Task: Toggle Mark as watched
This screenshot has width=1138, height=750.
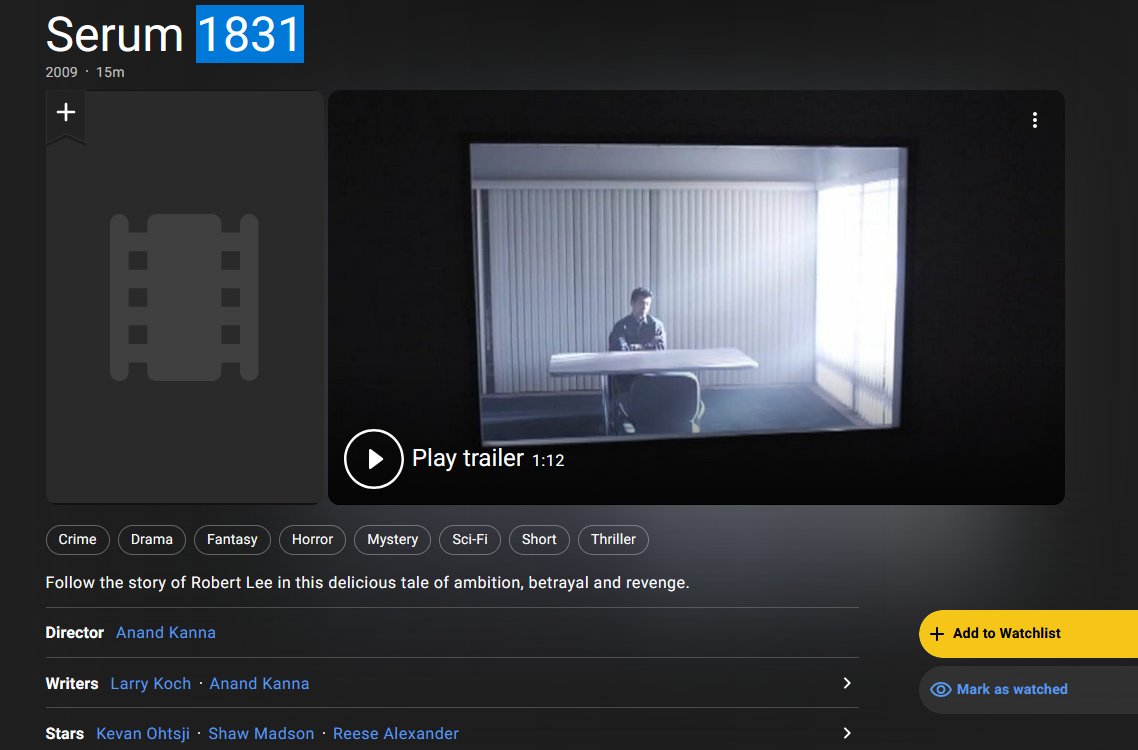Action: (1028, 690)
